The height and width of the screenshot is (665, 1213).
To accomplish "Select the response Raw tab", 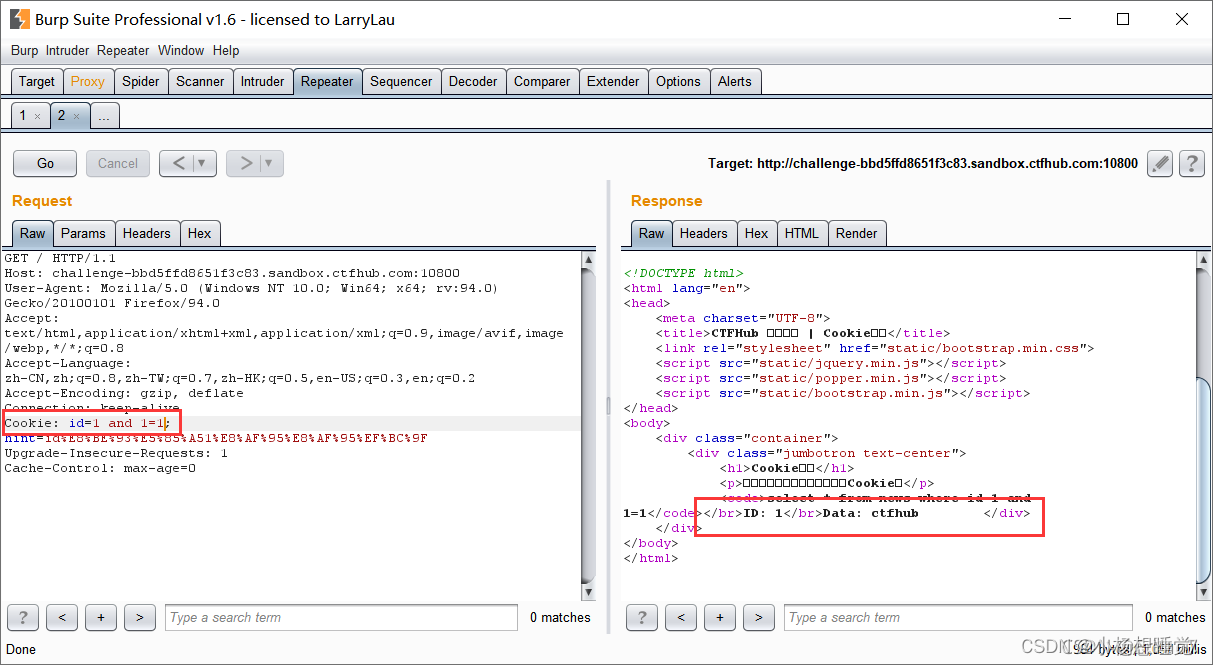I will tap(652, 233).
